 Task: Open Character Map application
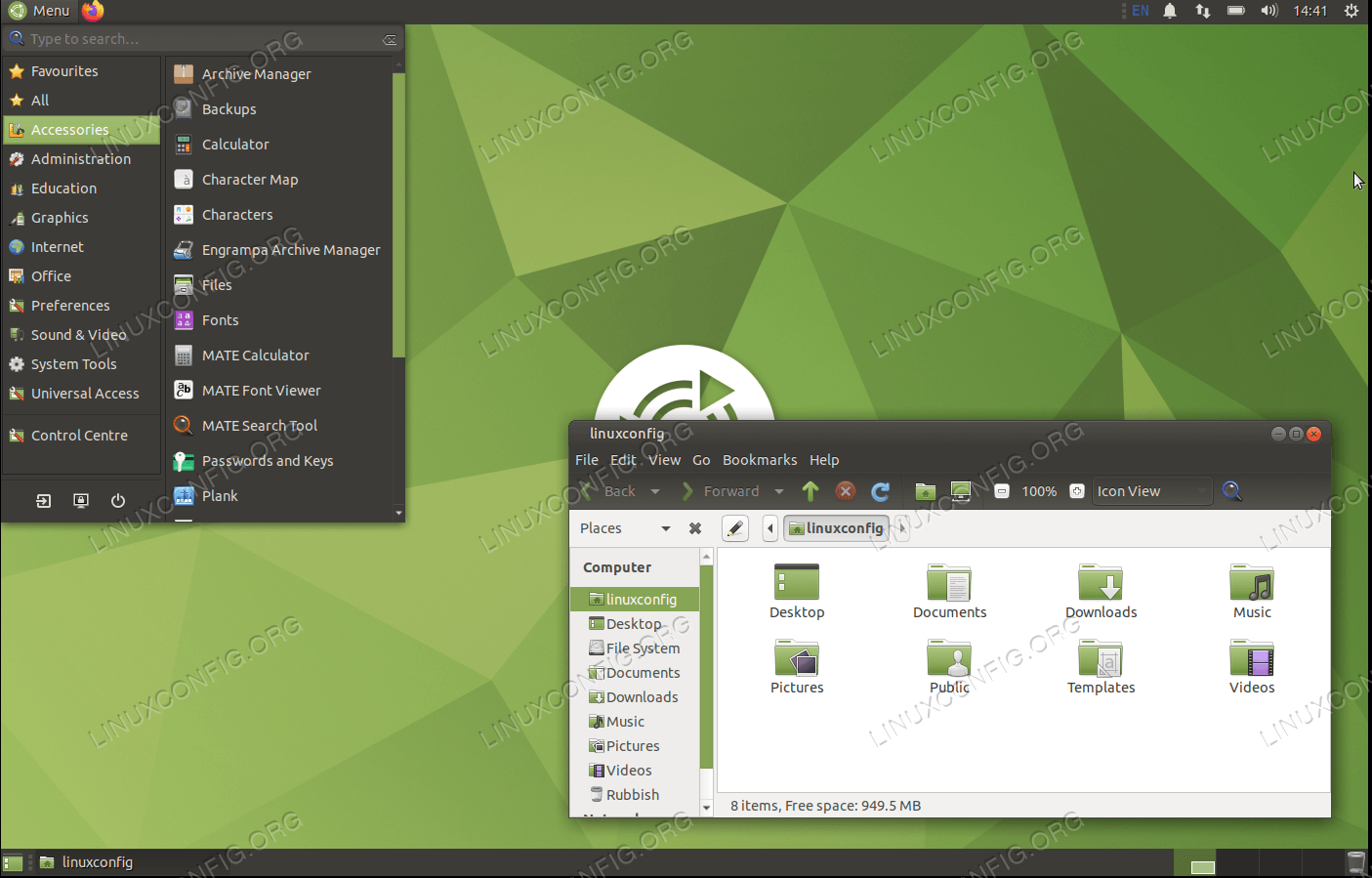[277, 180]
